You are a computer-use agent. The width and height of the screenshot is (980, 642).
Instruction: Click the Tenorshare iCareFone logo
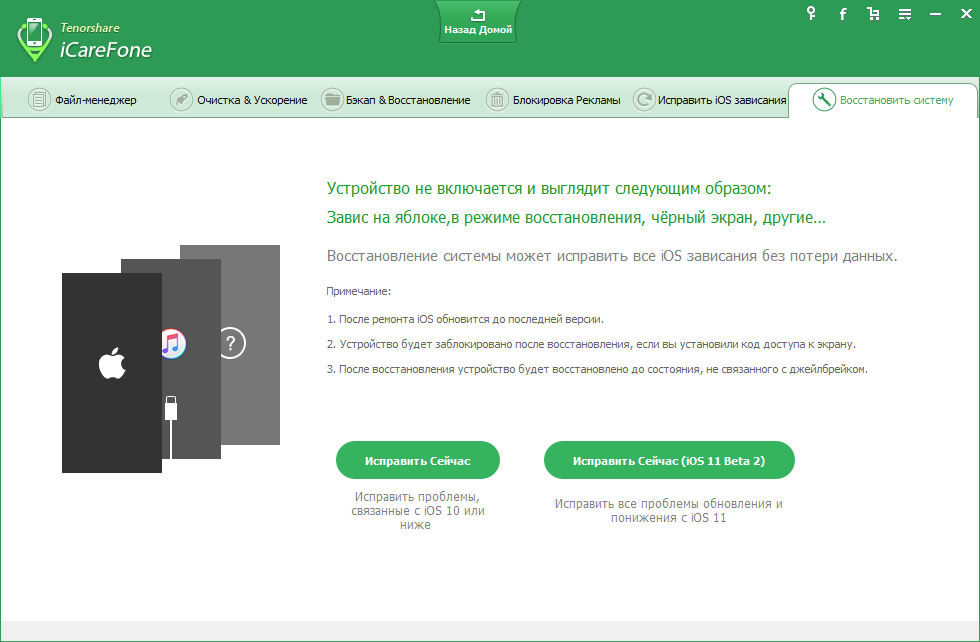tap(84, 40)
